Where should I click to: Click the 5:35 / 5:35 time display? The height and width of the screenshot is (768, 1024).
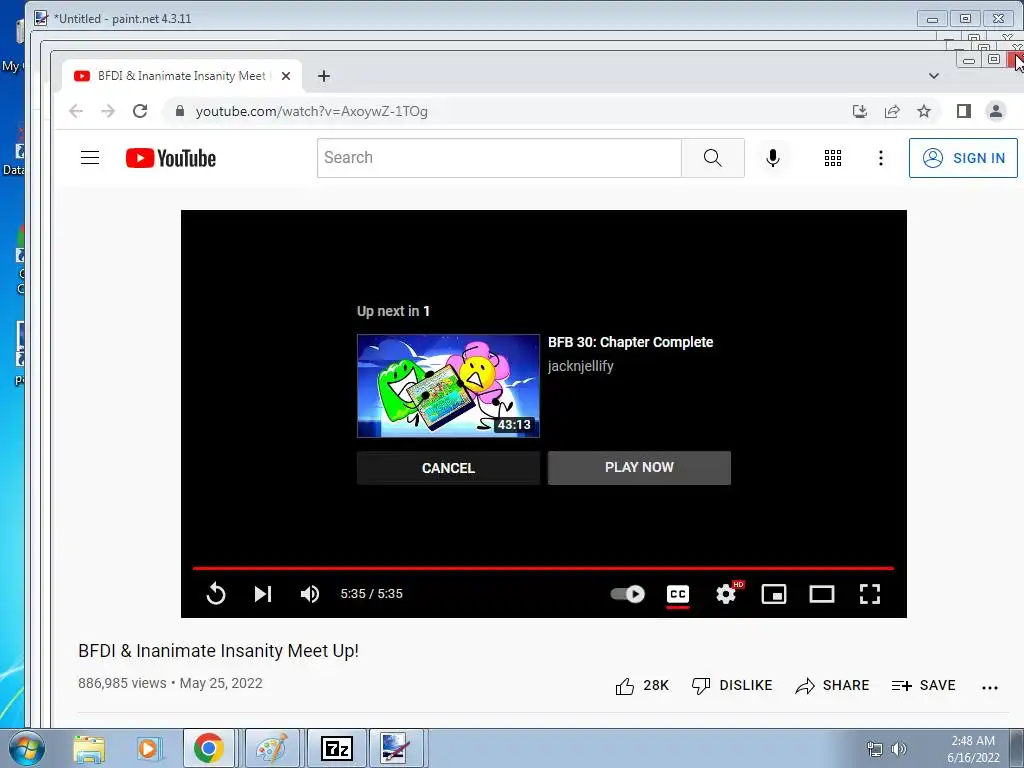(372, 594)
